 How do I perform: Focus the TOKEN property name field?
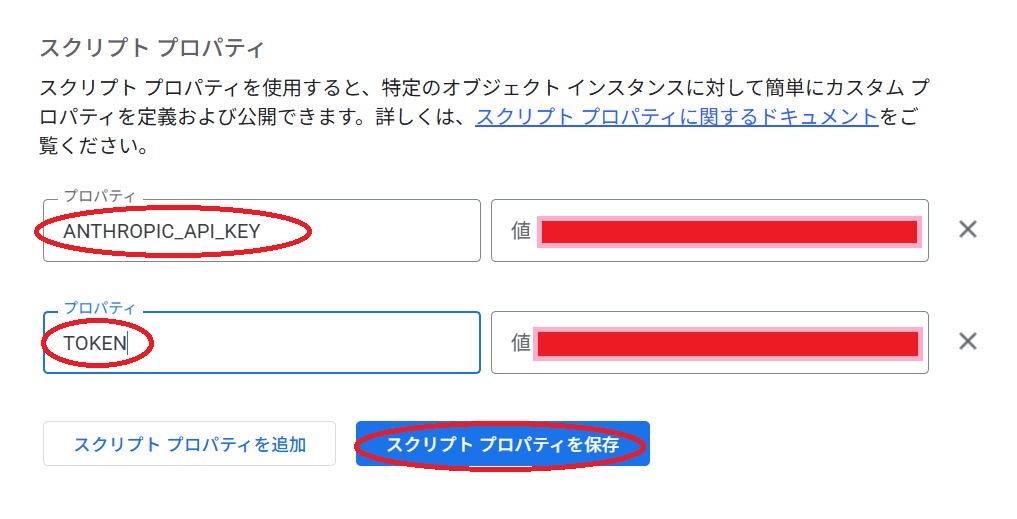tap(261, 343)
